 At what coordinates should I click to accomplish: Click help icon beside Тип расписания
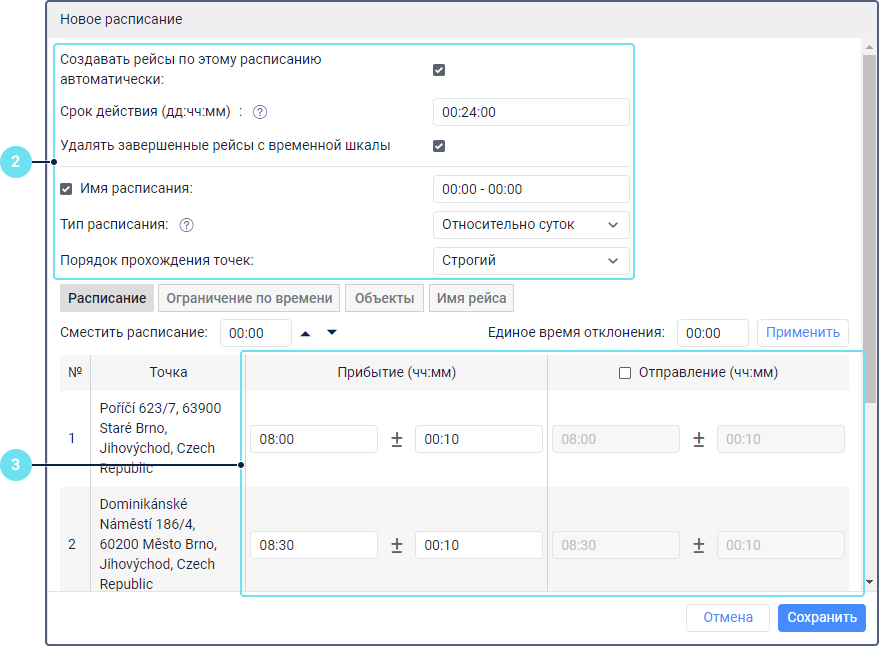(x=186, y=225)
